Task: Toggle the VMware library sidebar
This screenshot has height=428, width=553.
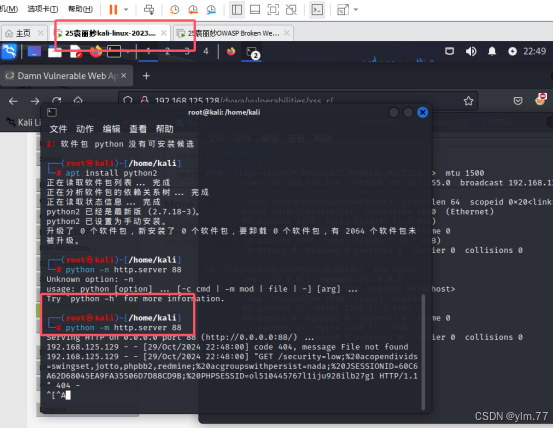Action: 237,10
